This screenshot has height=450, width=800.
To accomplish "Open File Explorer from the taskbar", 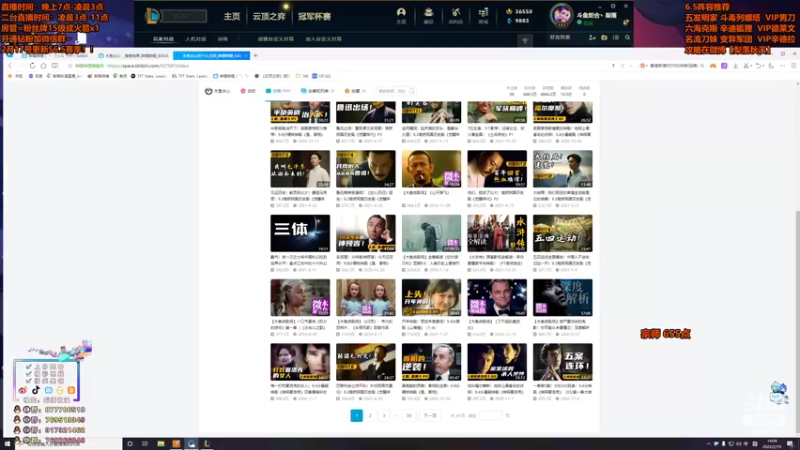I will 161,444.
